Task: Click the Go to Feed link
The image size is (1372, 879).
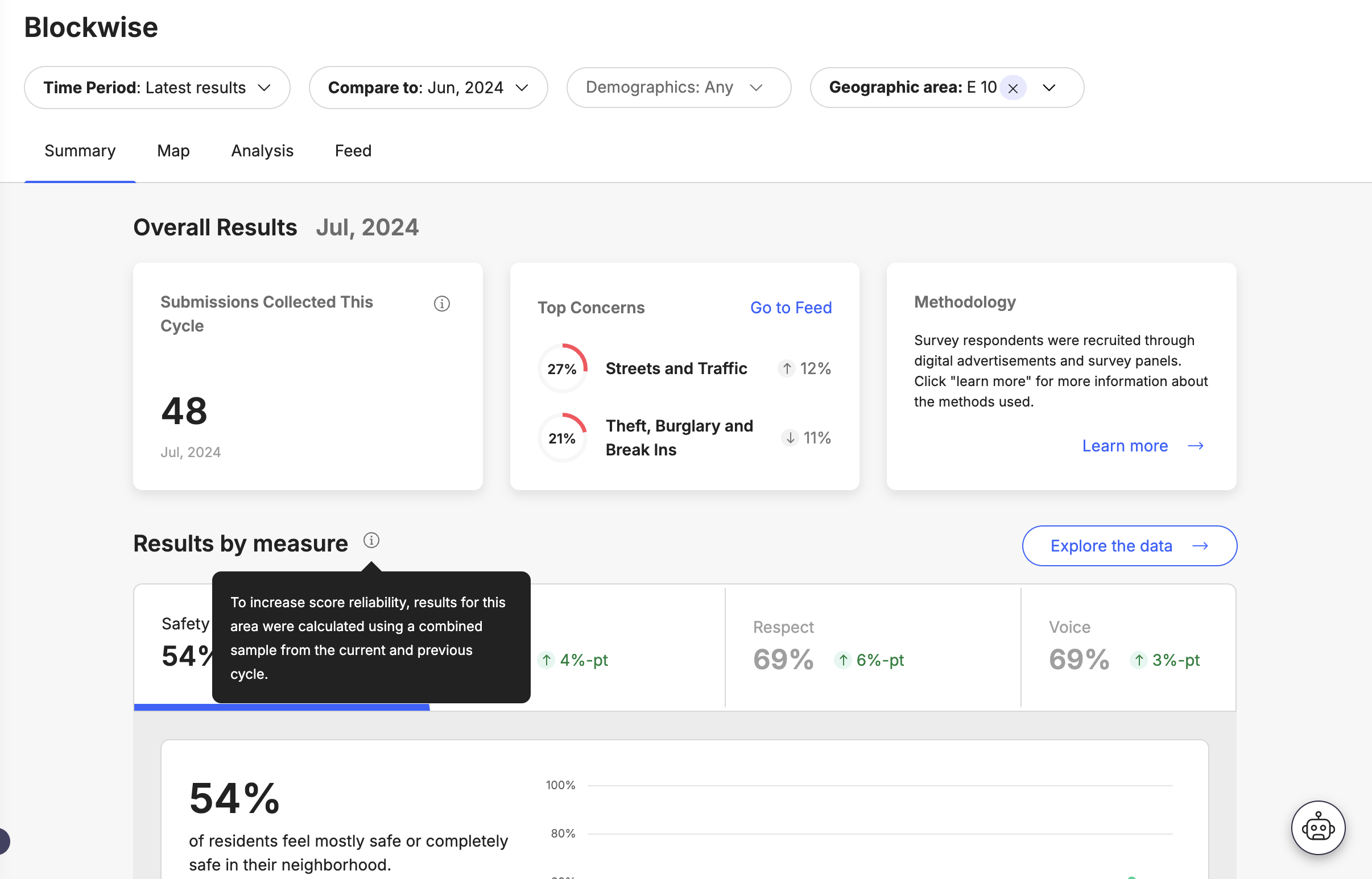Action: tap(790, 308)
